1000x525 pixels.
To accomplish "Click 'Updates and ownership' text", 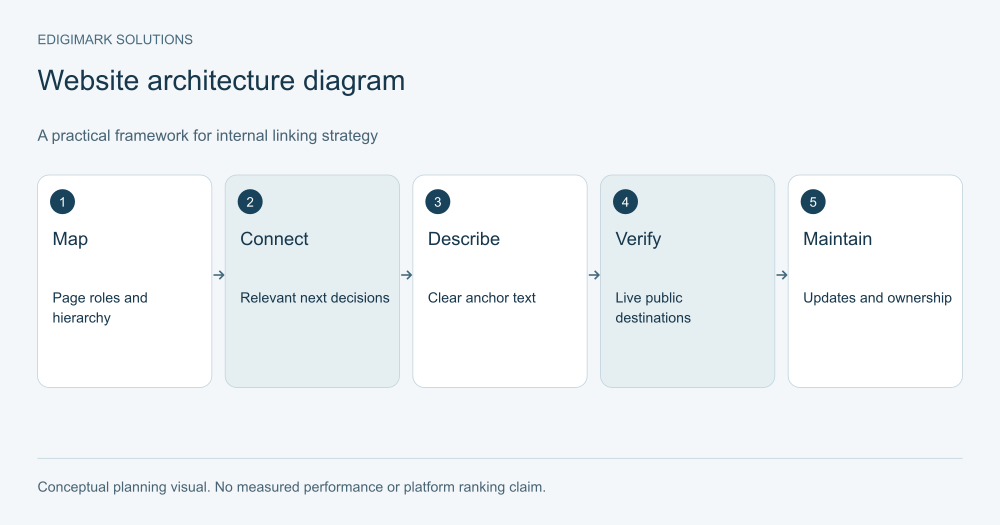I will coord(877,298).
